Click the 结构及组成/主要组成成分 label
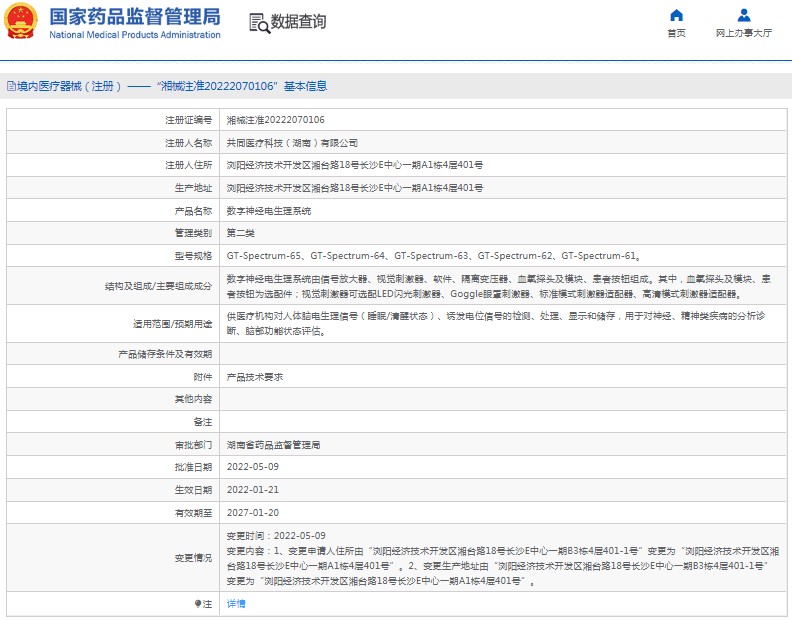 159,286
